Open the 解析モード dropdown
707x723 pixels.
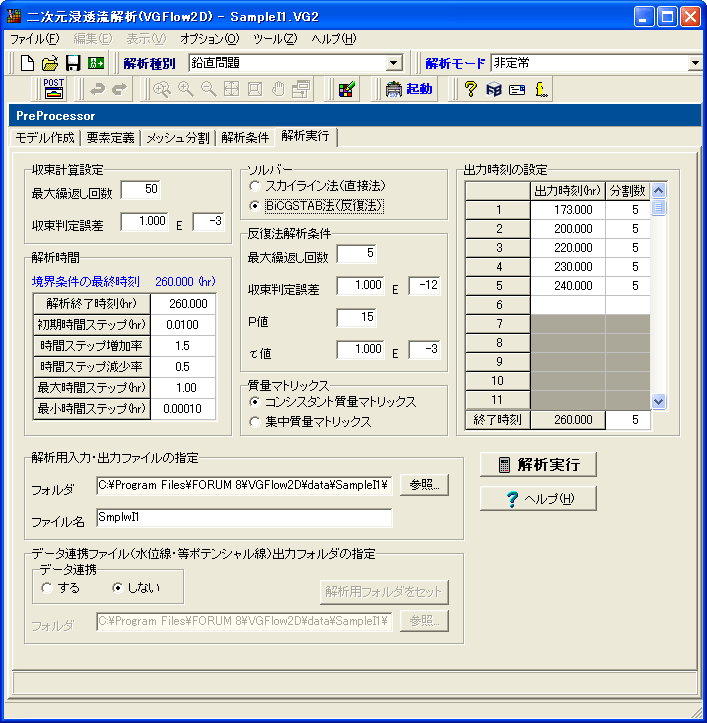click(695, 63)
